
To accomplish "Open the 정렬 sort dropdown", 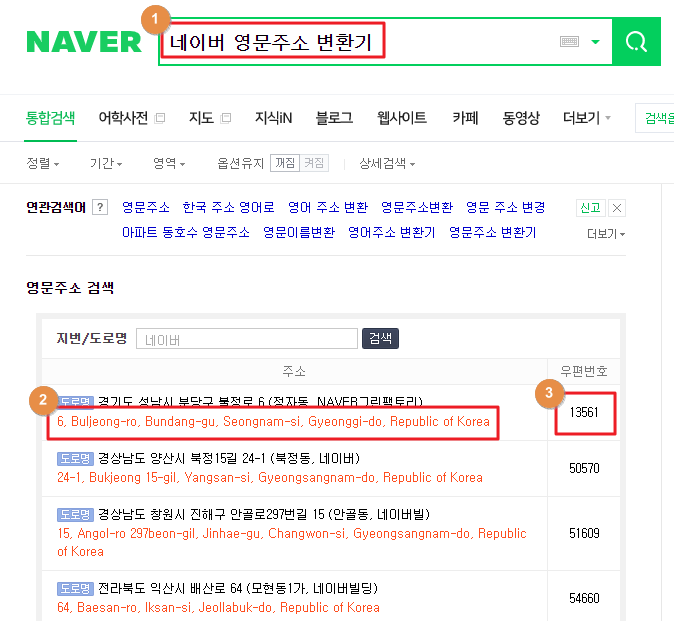I will 43,163.
